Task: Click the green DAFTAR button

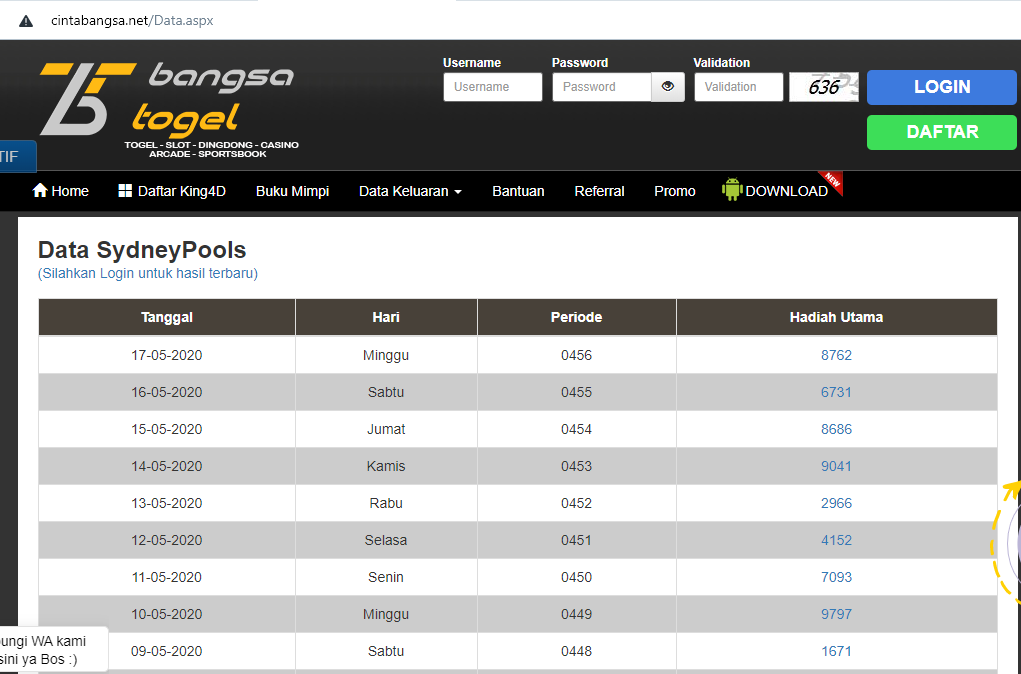Action: 942,132
